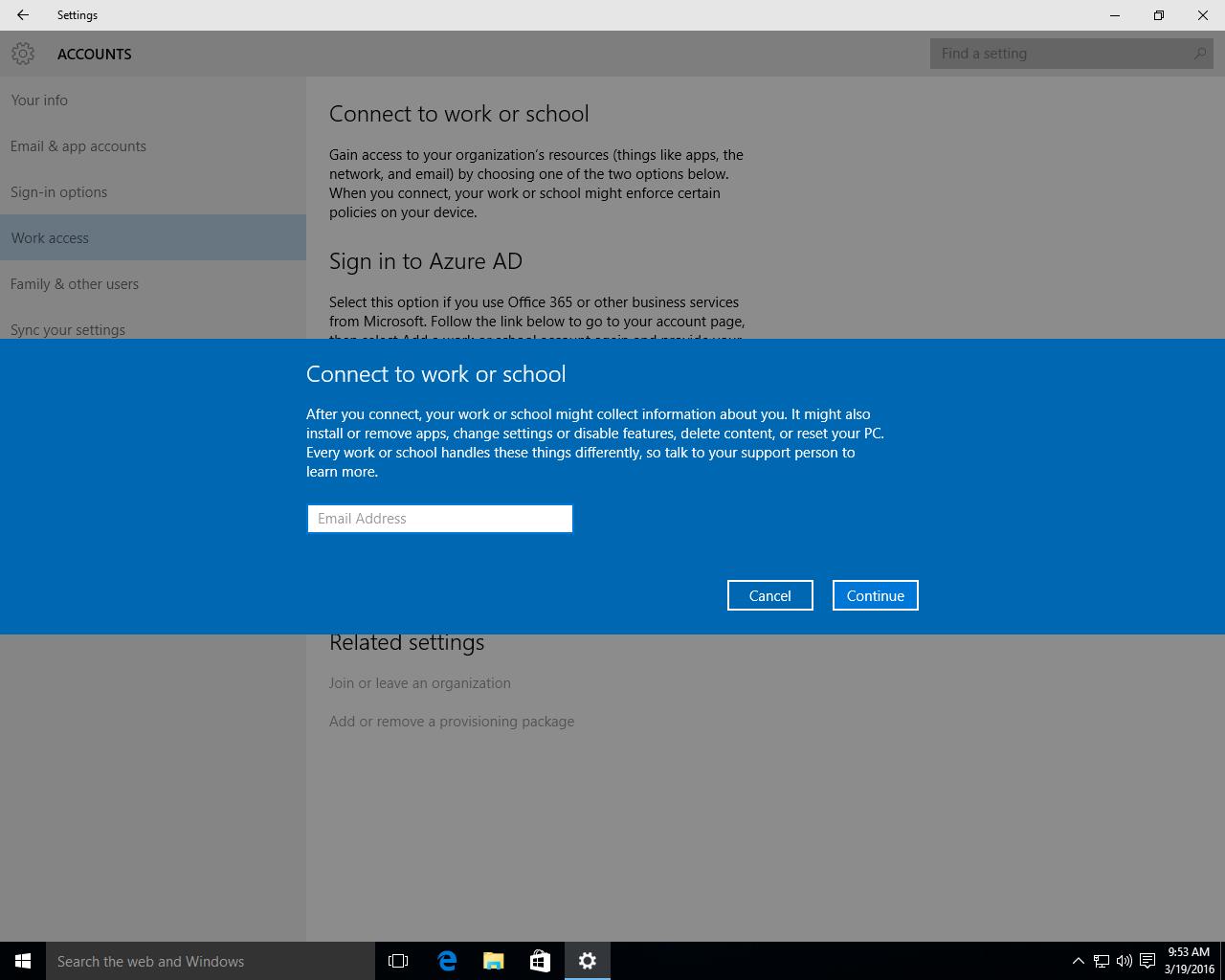
Task: Click the ACCOUNTS header text
Action: (x=95, y=54)
